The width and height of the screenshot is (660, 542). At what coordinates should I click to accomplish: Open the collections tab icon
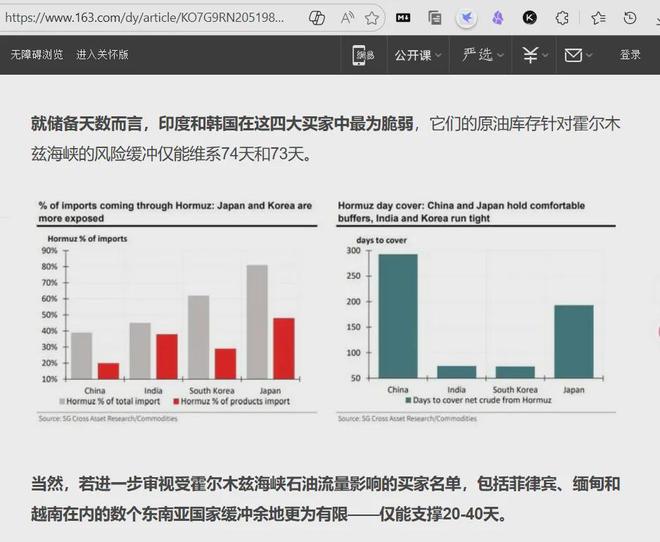pyautogui.click(x=435, y=17)
